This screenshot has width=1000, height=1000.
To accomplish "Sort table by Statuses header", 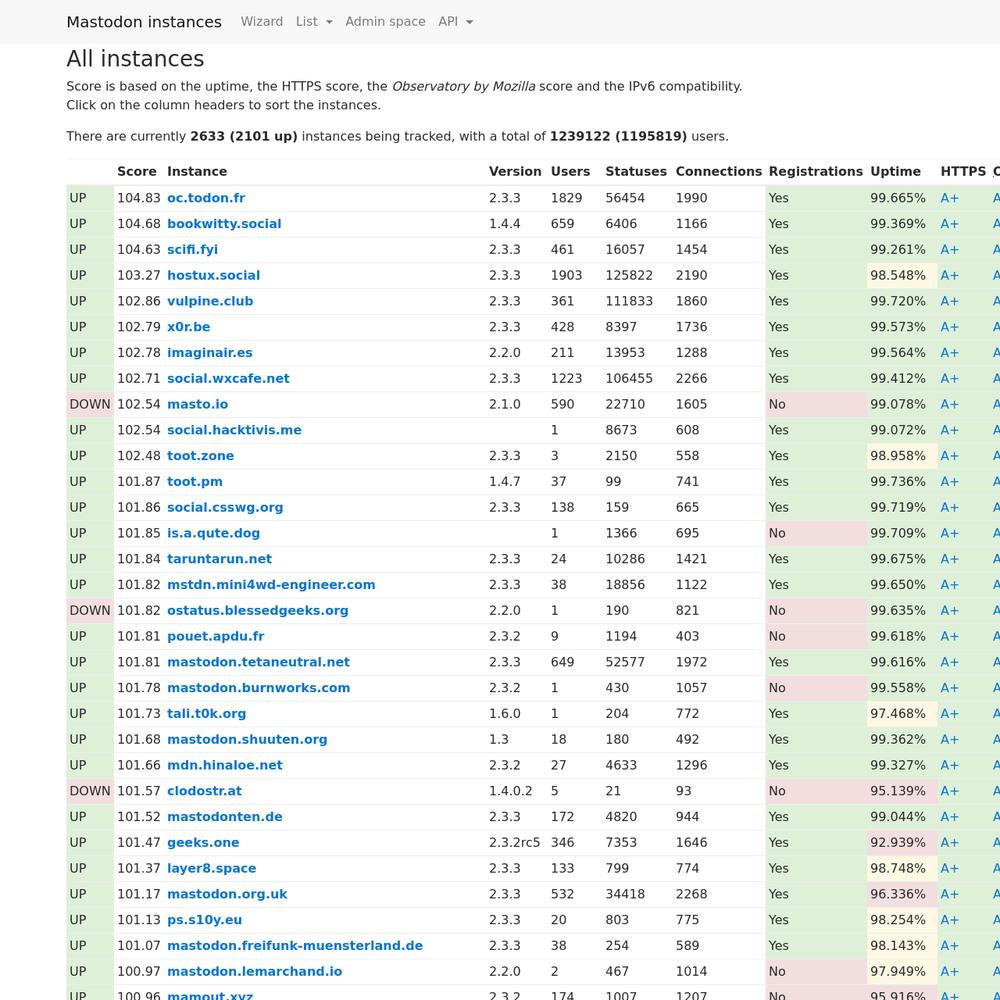I will click(x=636, y=172).
